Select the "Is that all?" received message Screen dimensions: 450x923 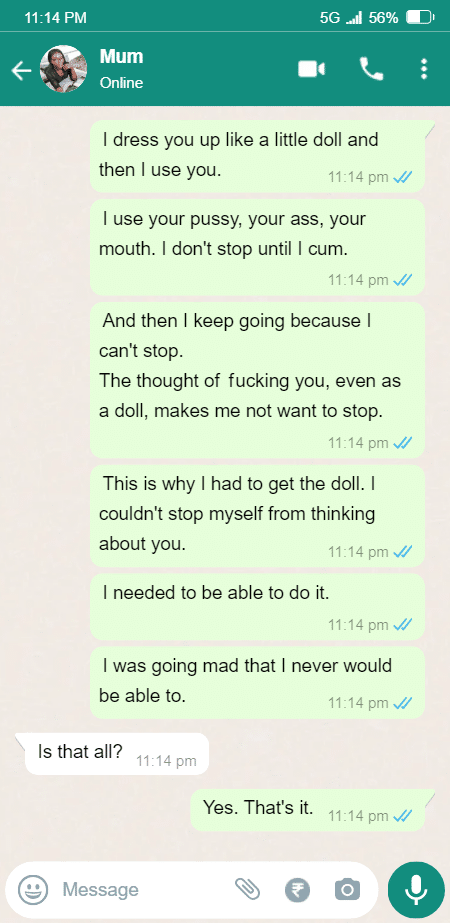pyautogui.click(x=117, y=753)
